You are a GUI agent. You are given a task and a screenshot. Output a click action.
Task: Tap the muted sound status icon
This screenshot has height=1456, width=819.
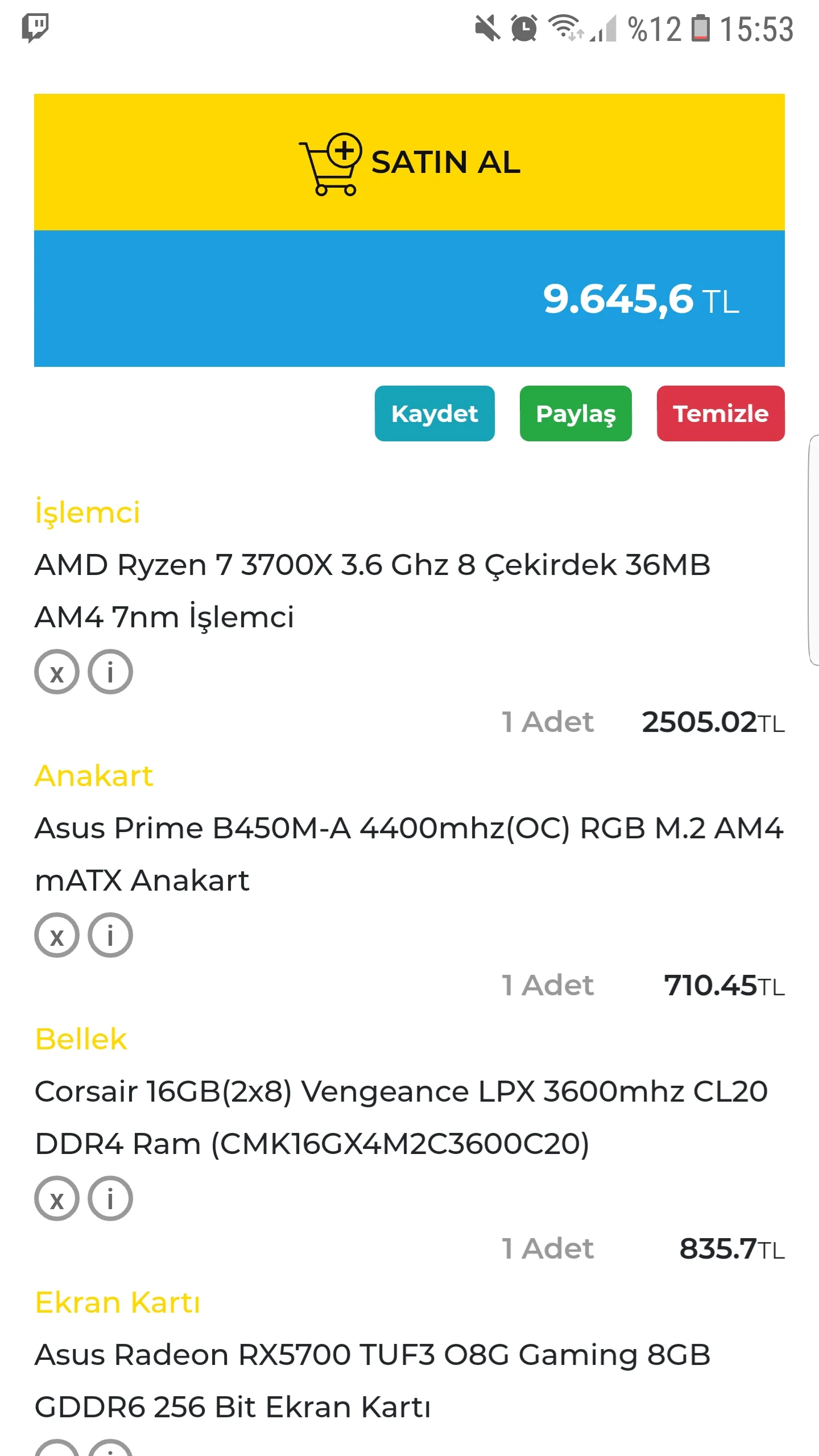(487, 28)
